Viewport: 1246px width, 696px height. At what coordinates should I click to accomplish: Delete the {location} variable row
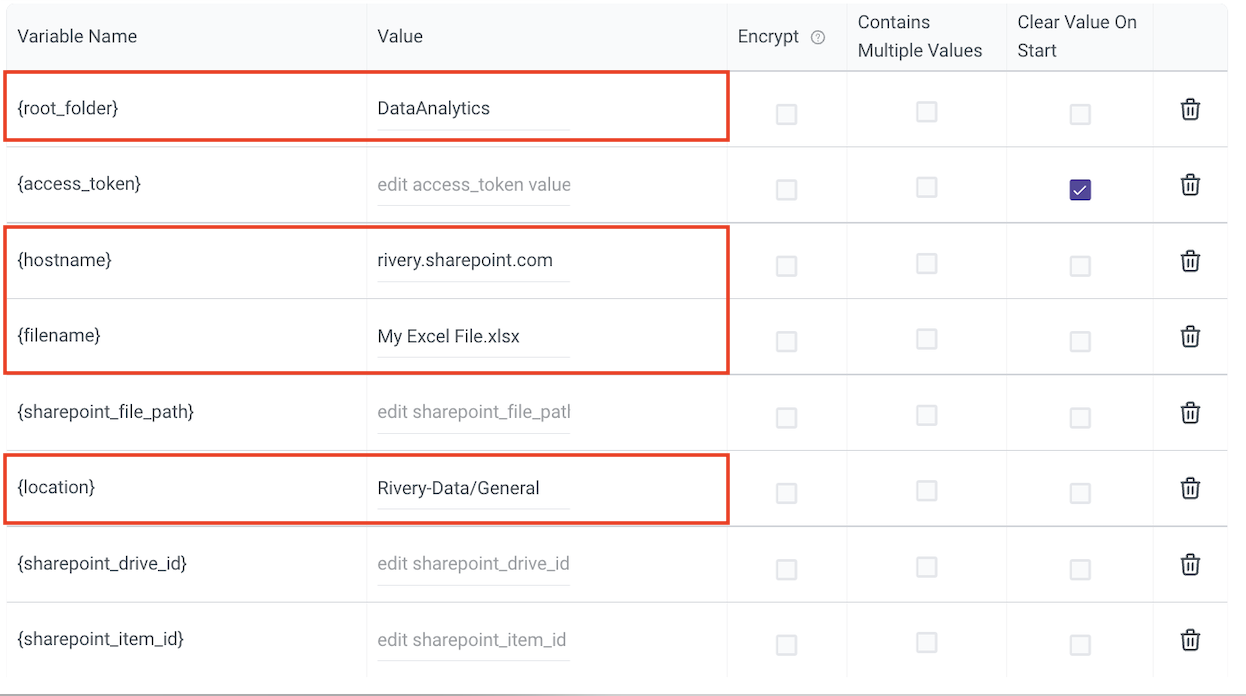1190,488
